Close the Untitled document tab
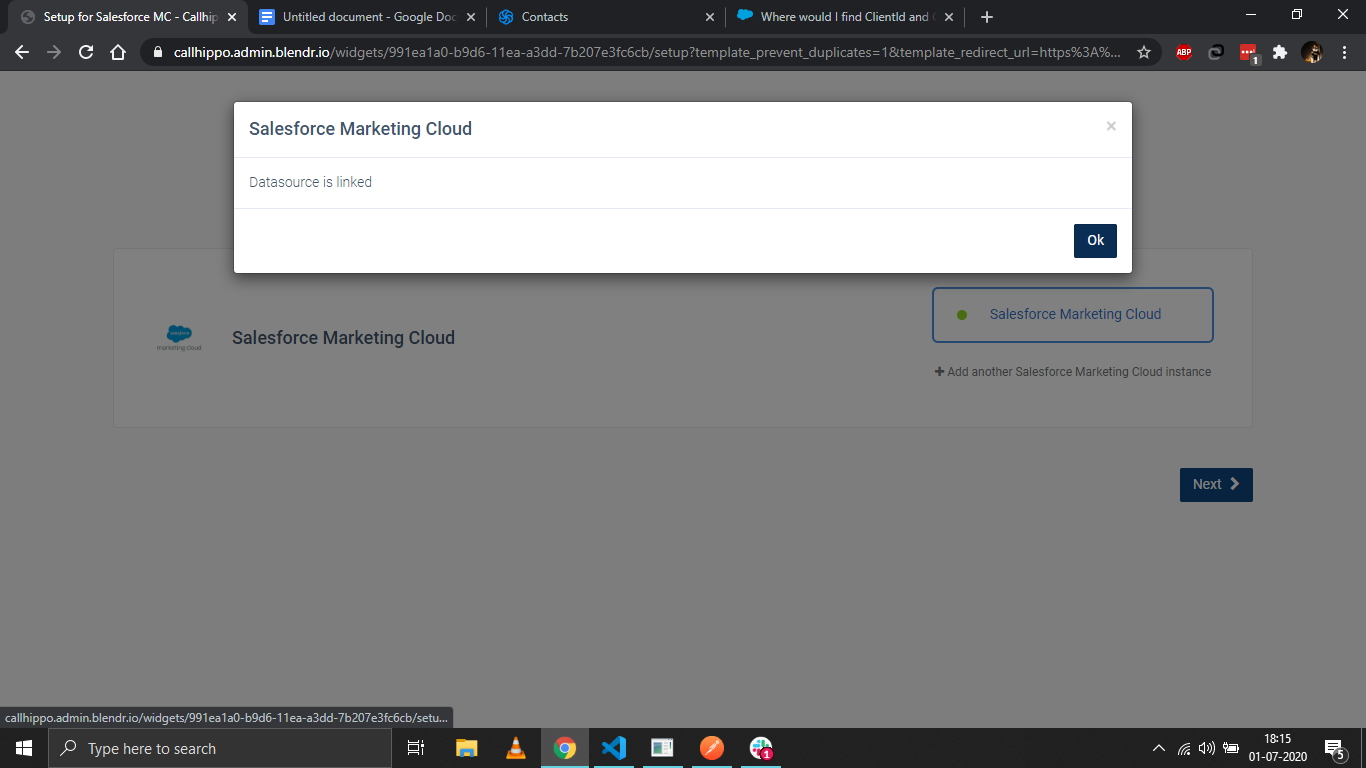The image size is (1366, 768). tap(471, 17)
